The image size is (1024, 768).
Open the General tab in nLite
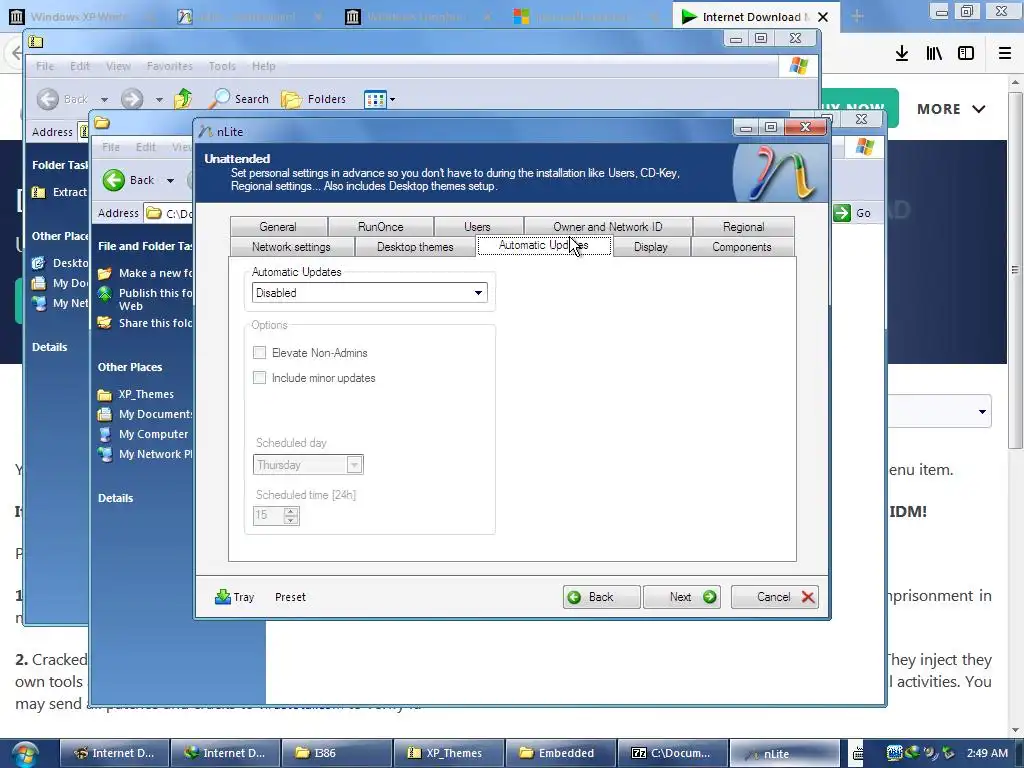[x=278, y=227]
